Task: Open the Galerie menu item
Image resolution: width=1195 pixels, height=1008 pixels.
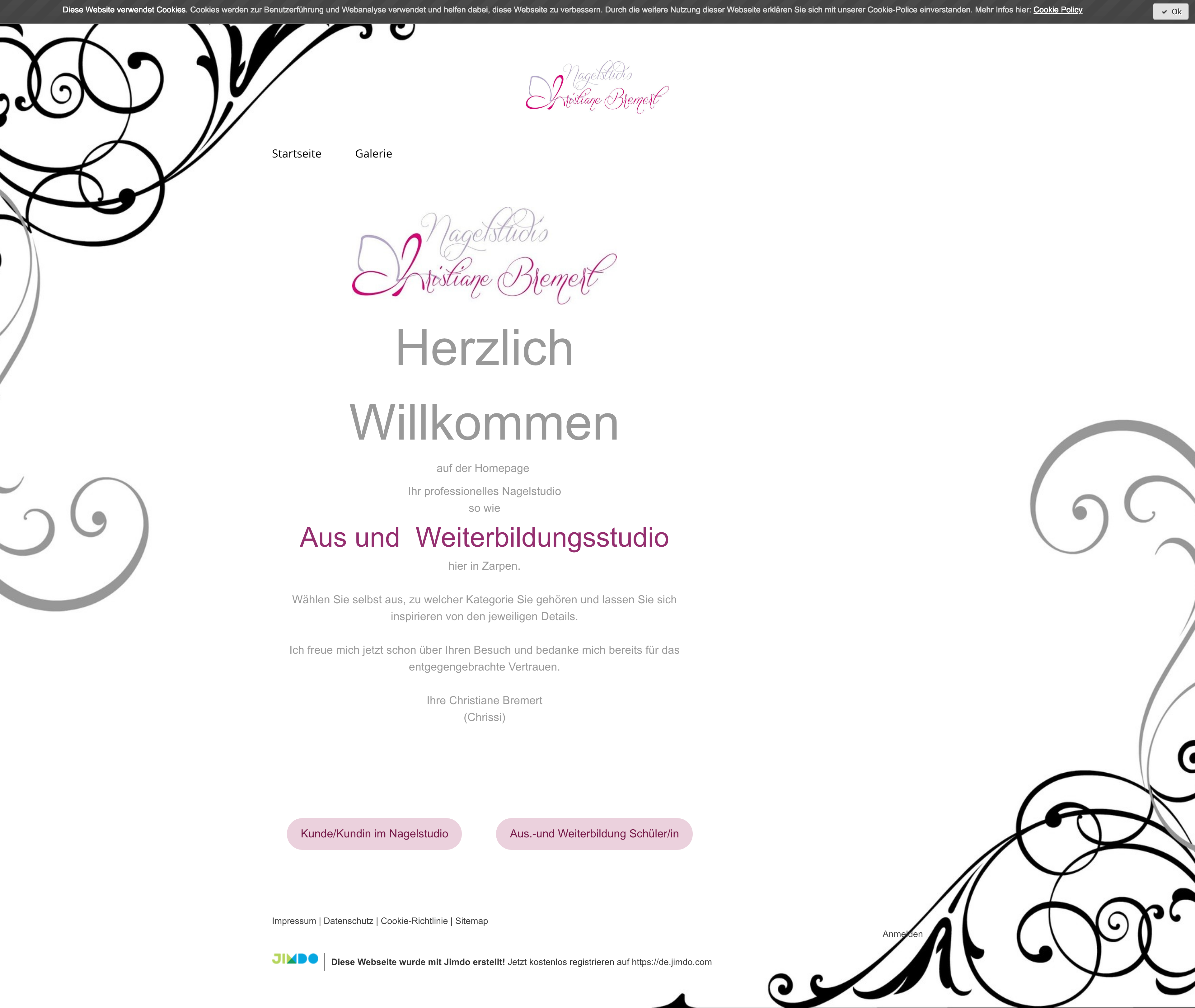Action: tap(373, 154)
